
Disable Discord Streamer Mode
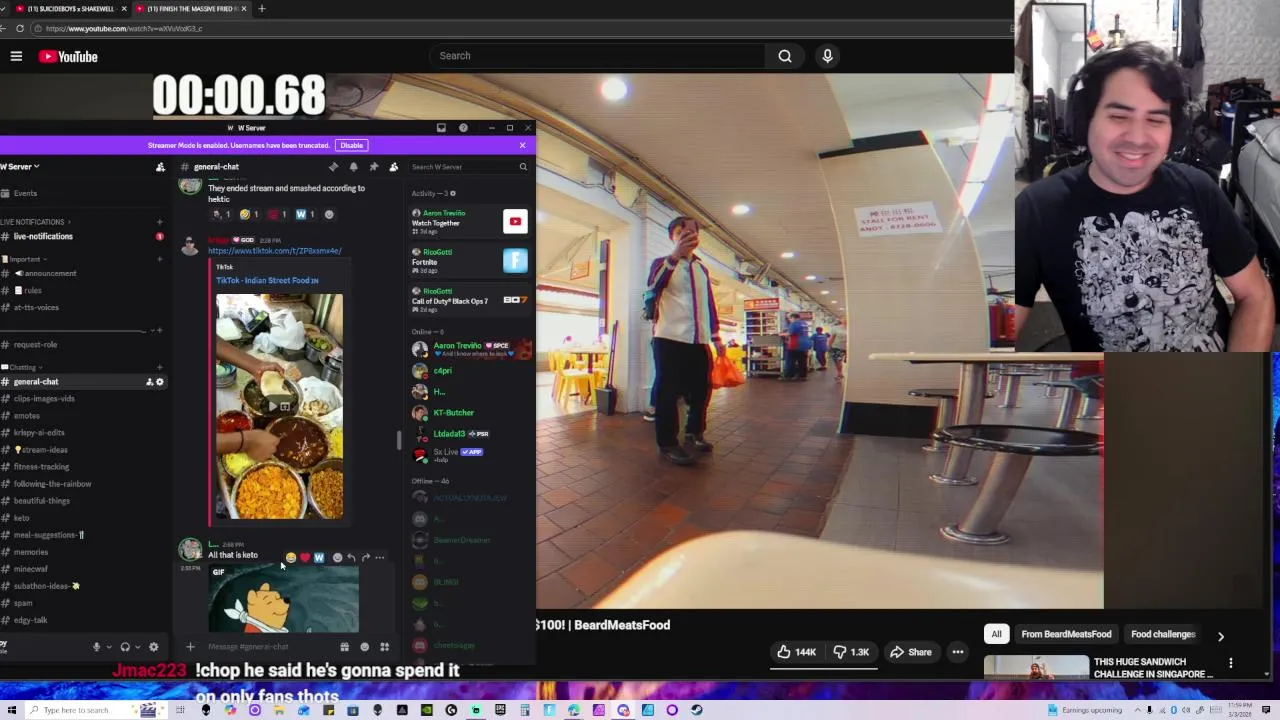pos(351,146)
